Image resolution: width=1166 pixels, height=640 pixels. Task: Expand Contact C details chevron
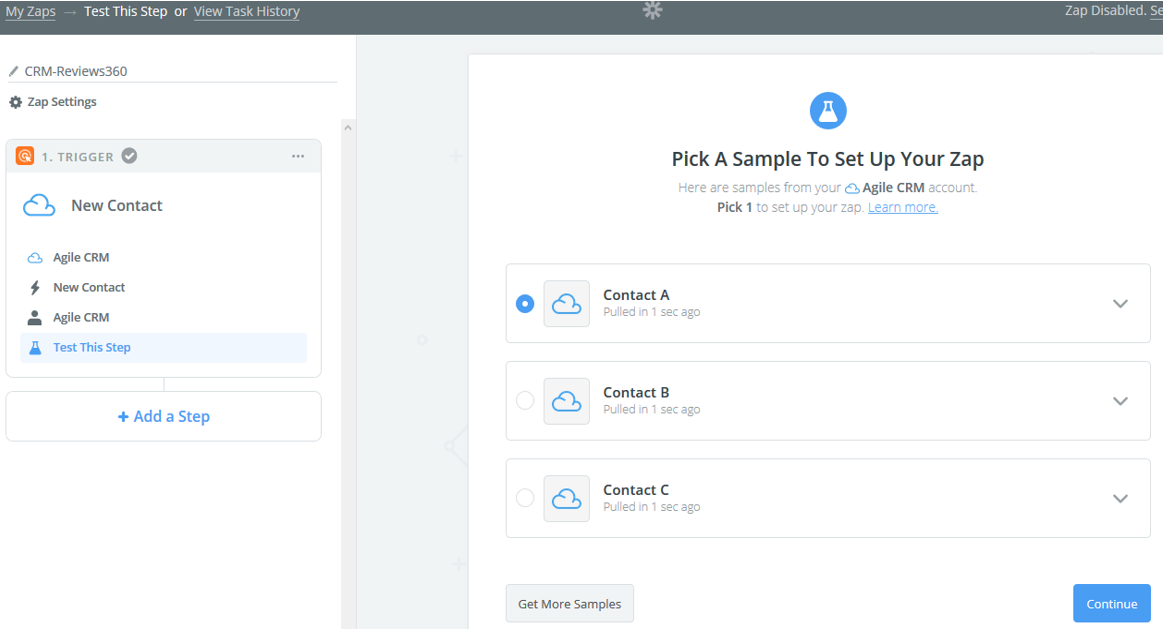[x=1120, y=499]
